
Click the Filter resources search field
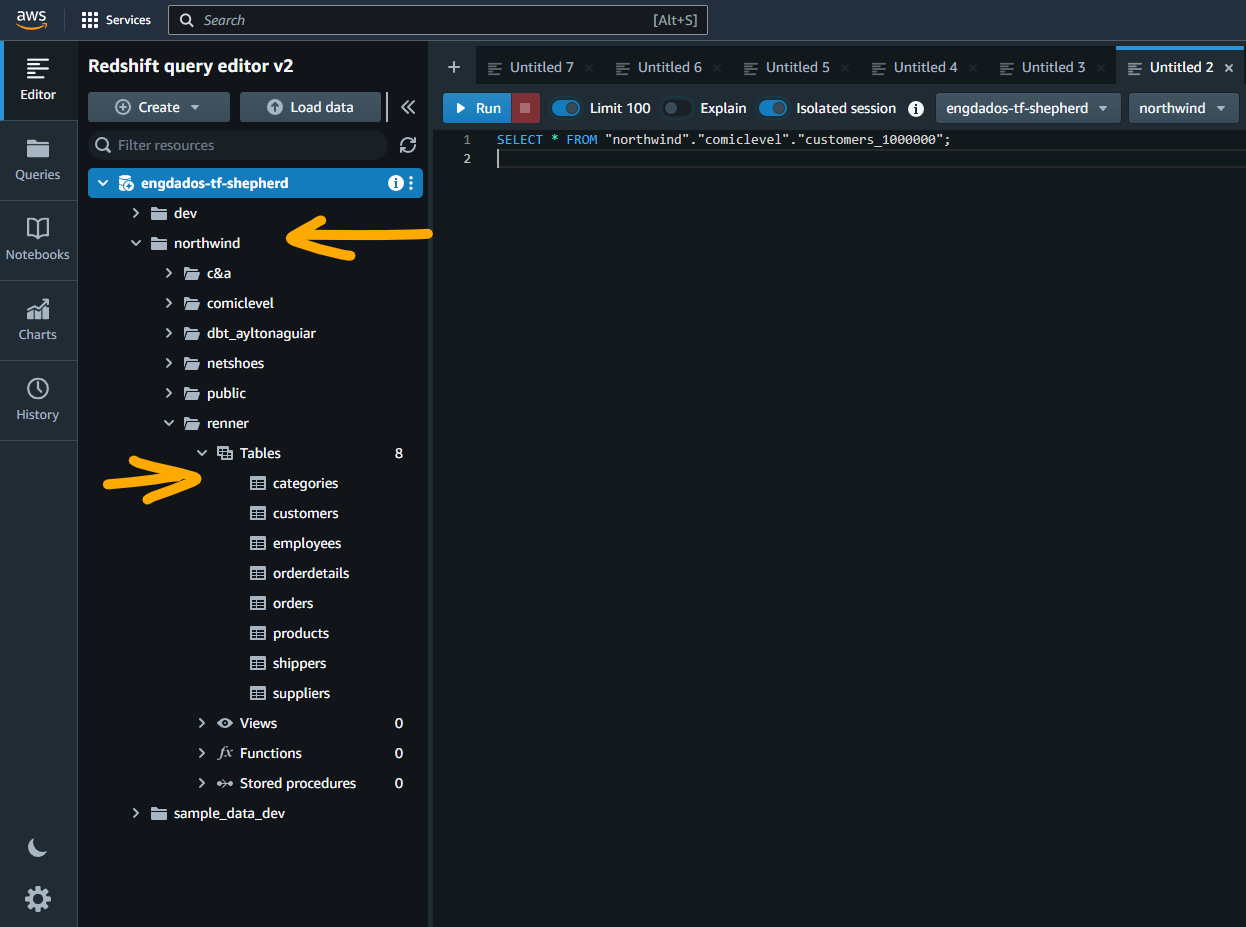[245, 145]
